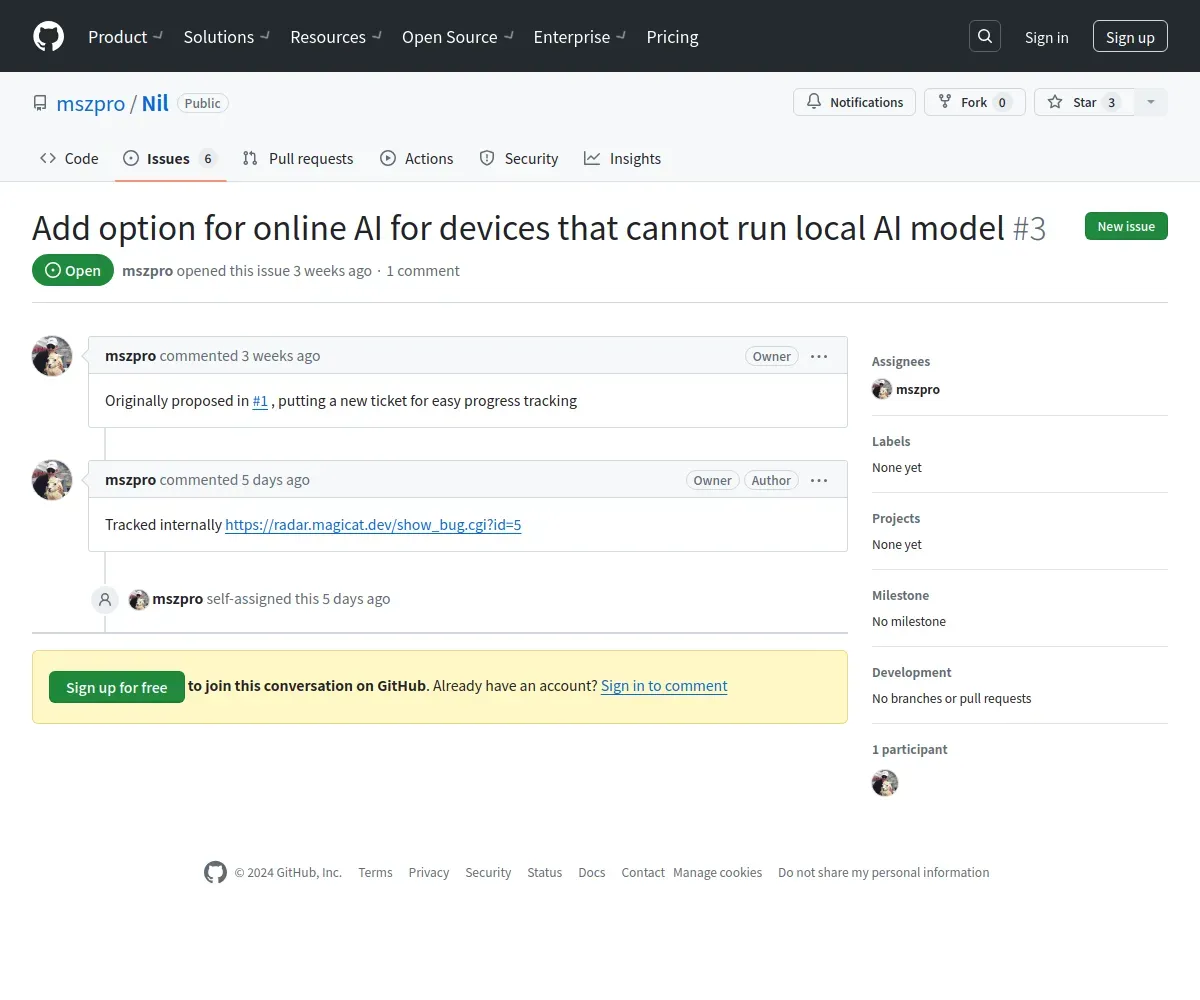Expand the Product menu
This screenshot has width=1200, height=1000.
tap(125, 37)
